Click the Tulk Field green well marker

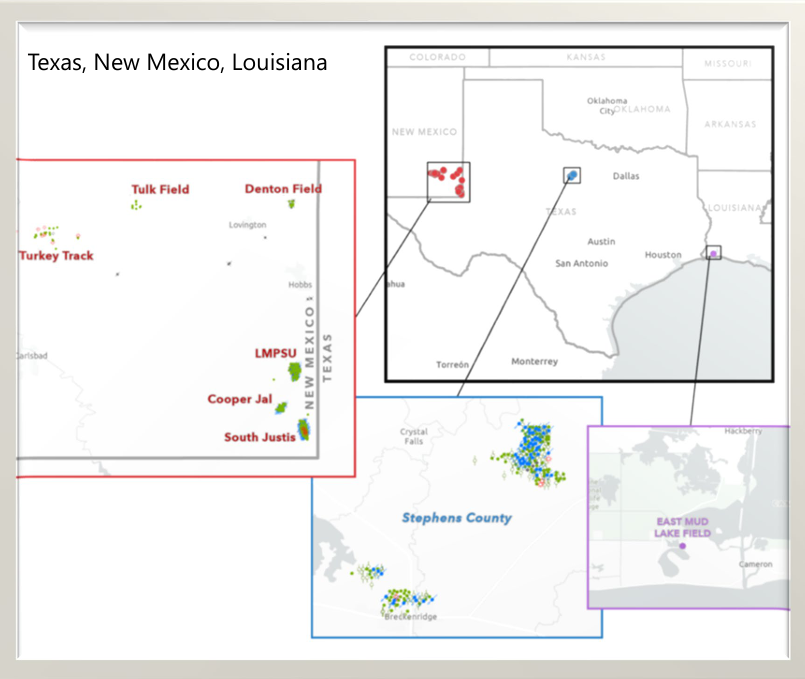click(x=136, y=205)
